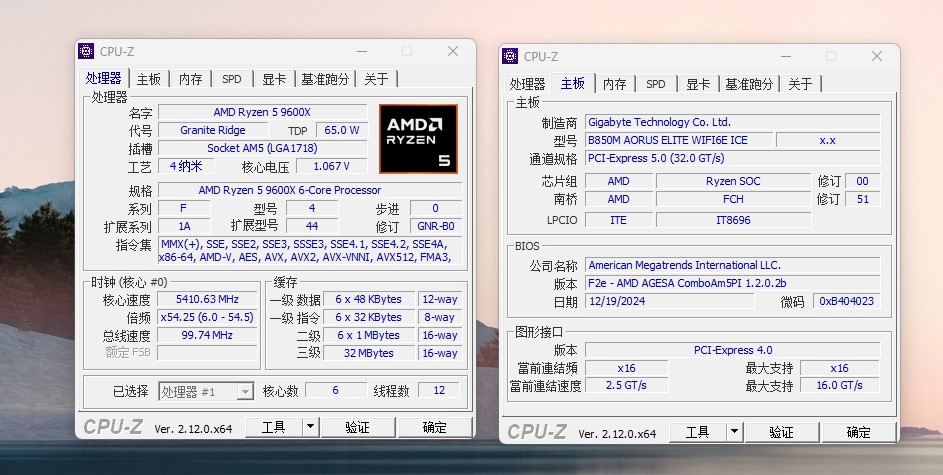Click the AMD Ryzen 5 logo image
943x475 pixels.
pyautogui.click(x=419, y=139)
